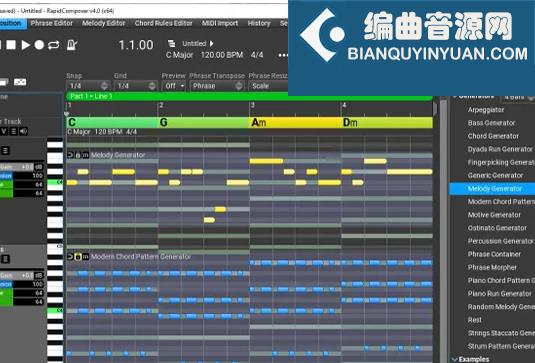This screenshot has height=363, width=535.
Task: Open the MIDI Import tab
Action: coord(220,23)
